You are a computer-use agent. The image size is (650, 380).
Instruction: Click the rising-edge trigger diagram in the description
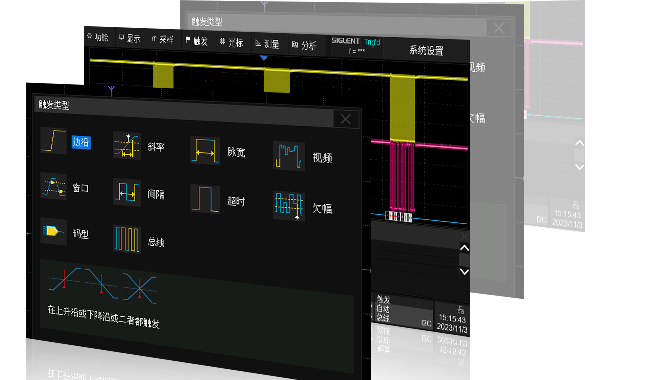point(65,280)
